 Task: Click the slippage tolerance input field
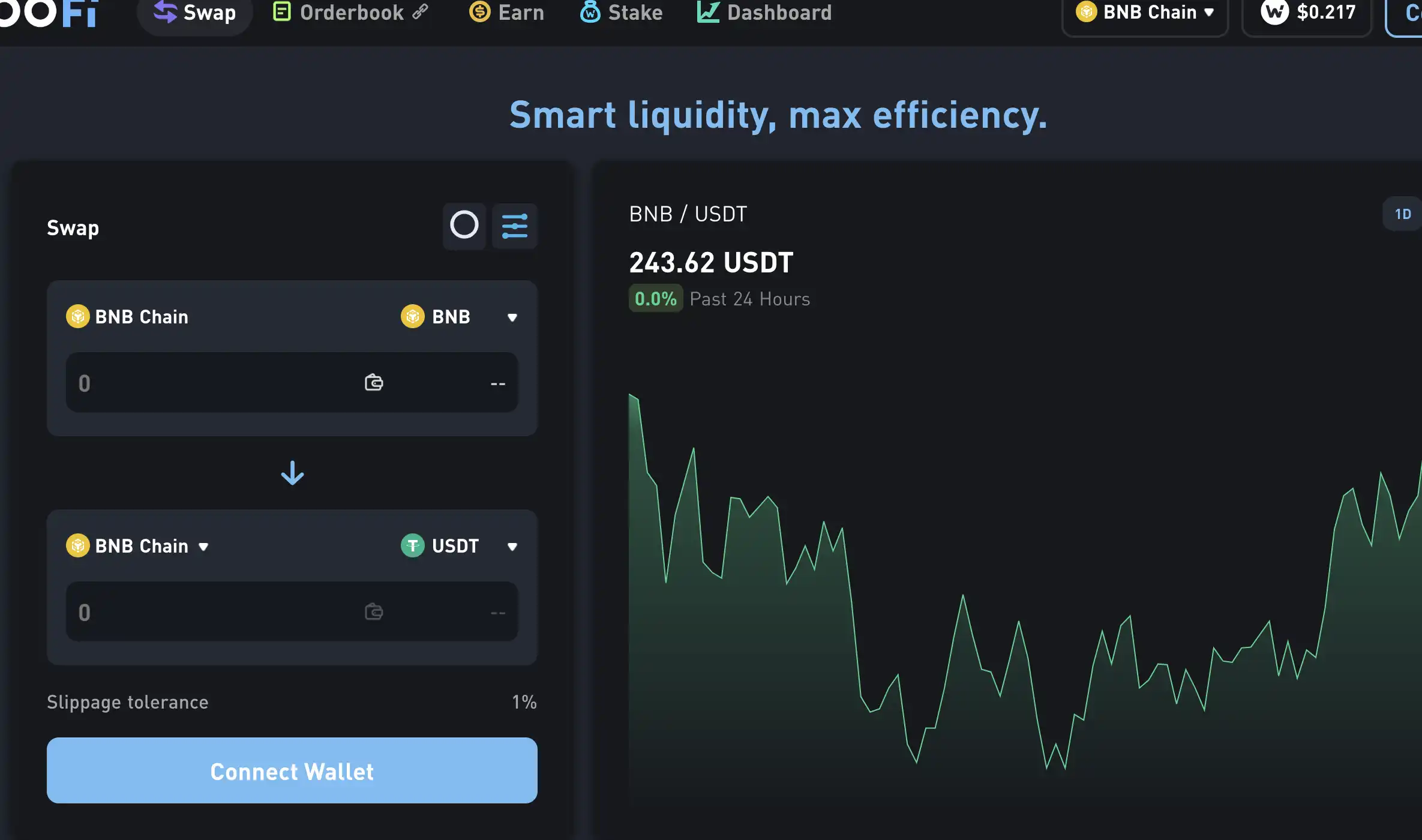[x=524, y=702]
